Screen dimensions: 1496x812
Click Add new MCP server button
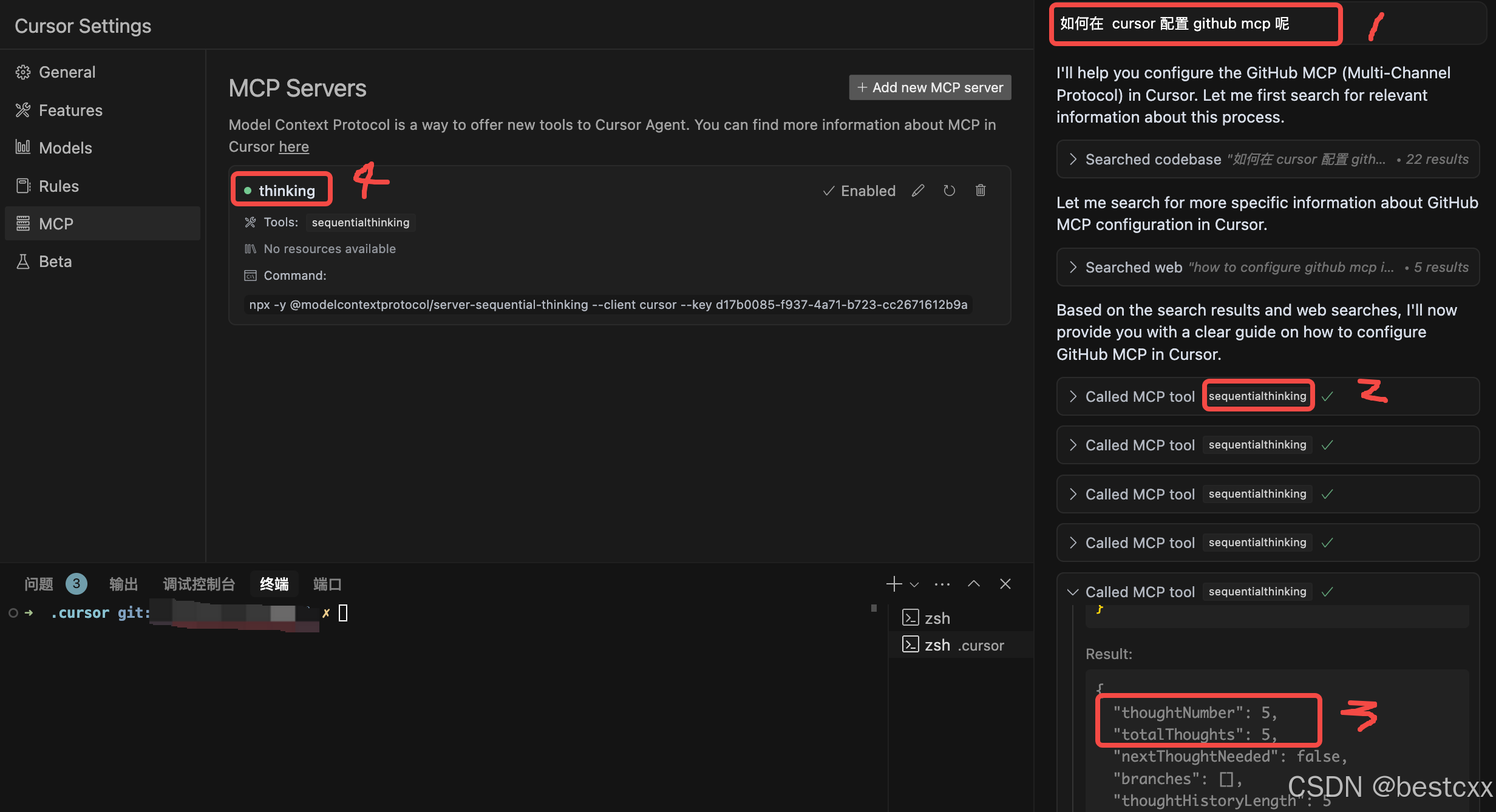click(x=930, y=87)
